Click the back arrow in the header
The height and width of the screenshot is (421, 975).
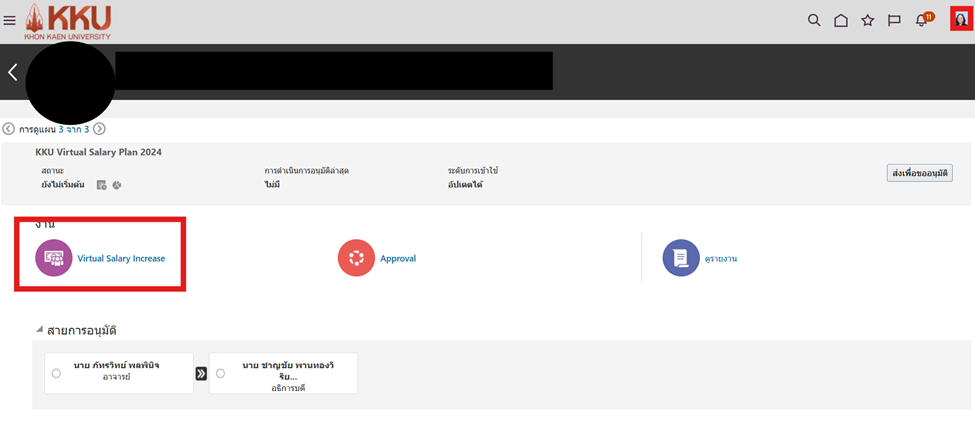[x=13, y=72]
